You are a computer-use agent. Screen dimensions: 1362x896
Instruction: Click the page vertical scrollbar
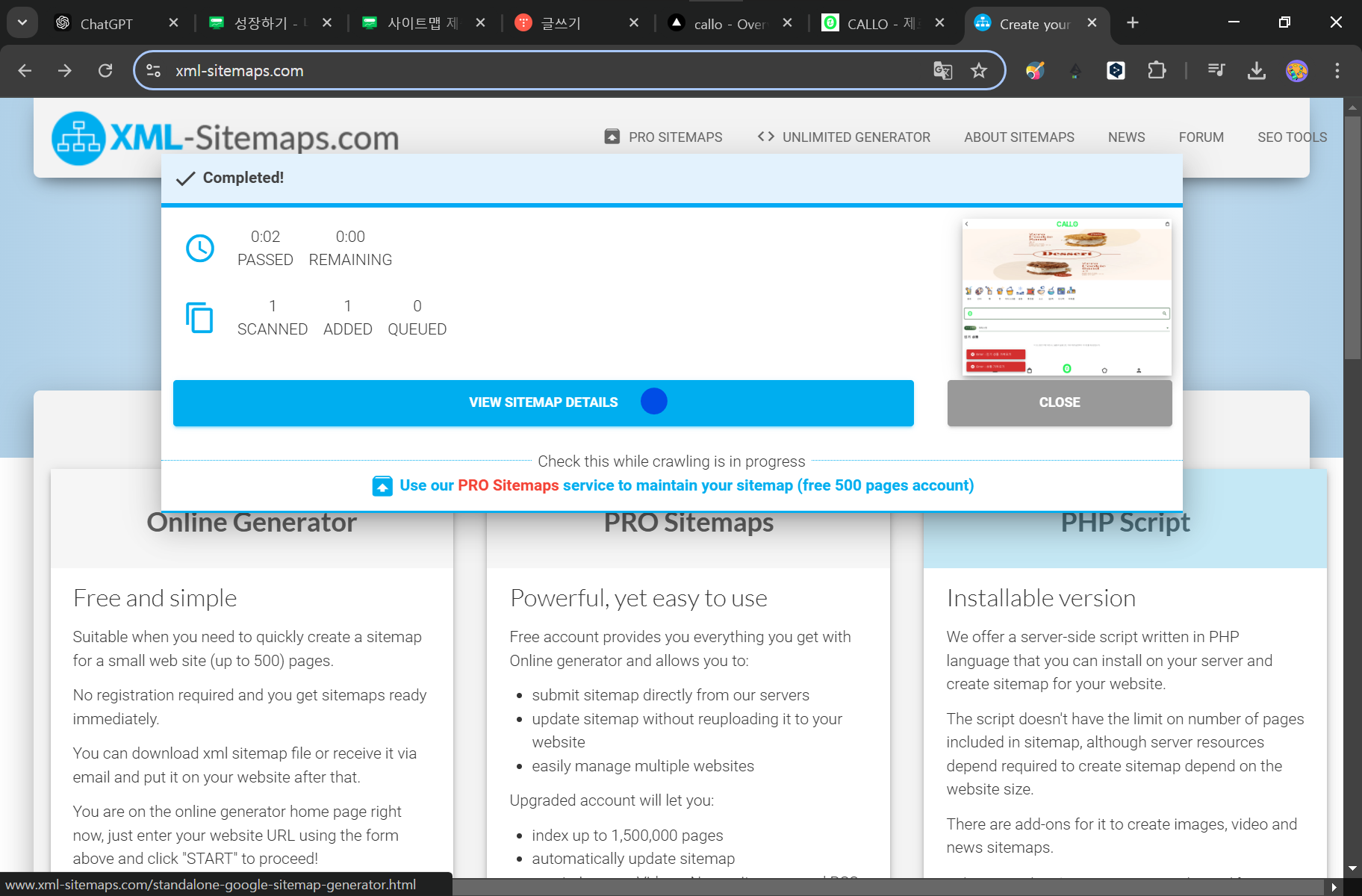1352,237
